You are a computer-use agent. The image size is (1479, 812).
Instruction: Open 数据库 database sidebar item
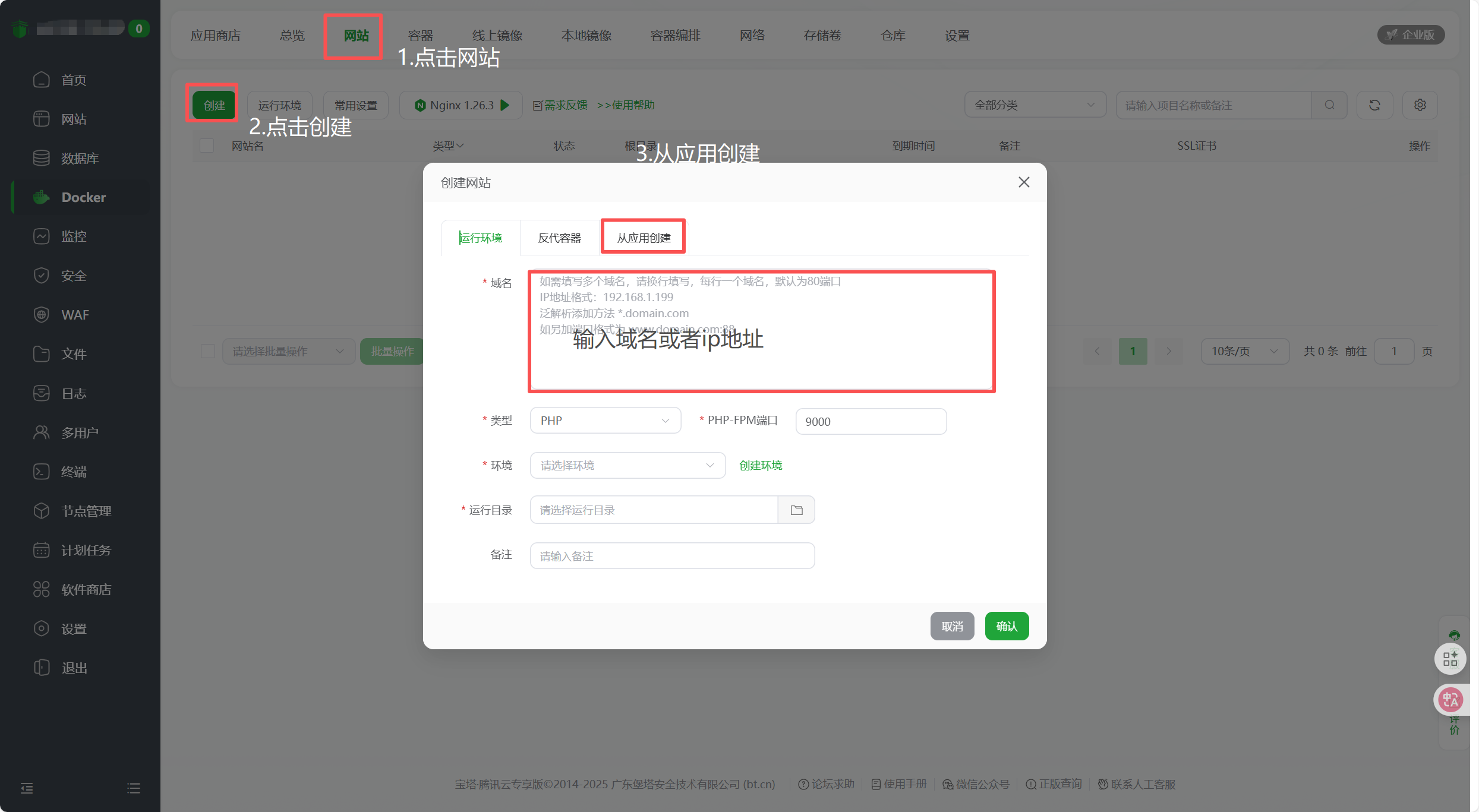point(80,158)
